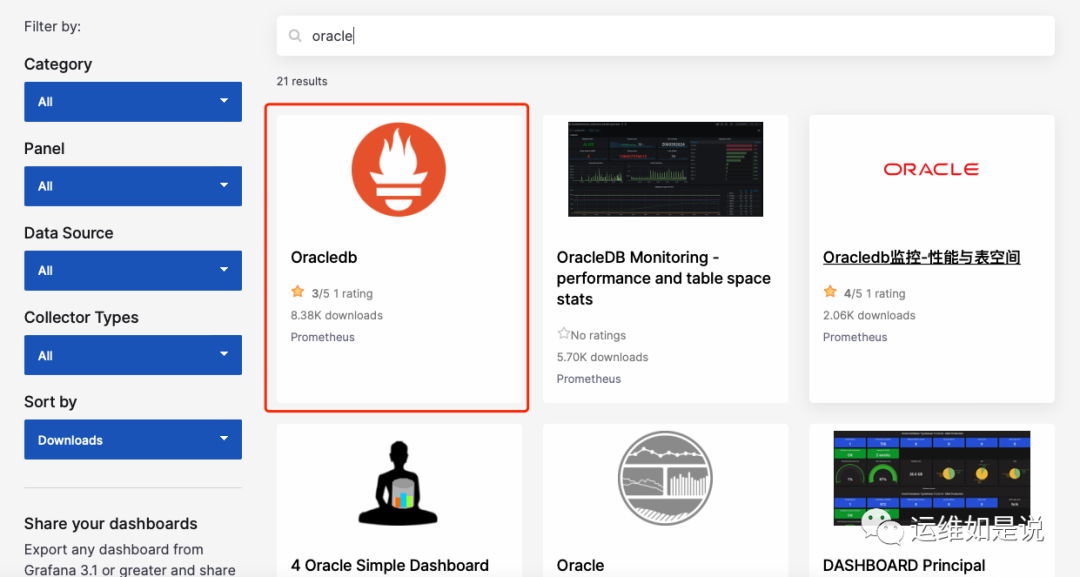Click the star on Oracledb监控 rating

pyautogui.click(x=830, y=293)
